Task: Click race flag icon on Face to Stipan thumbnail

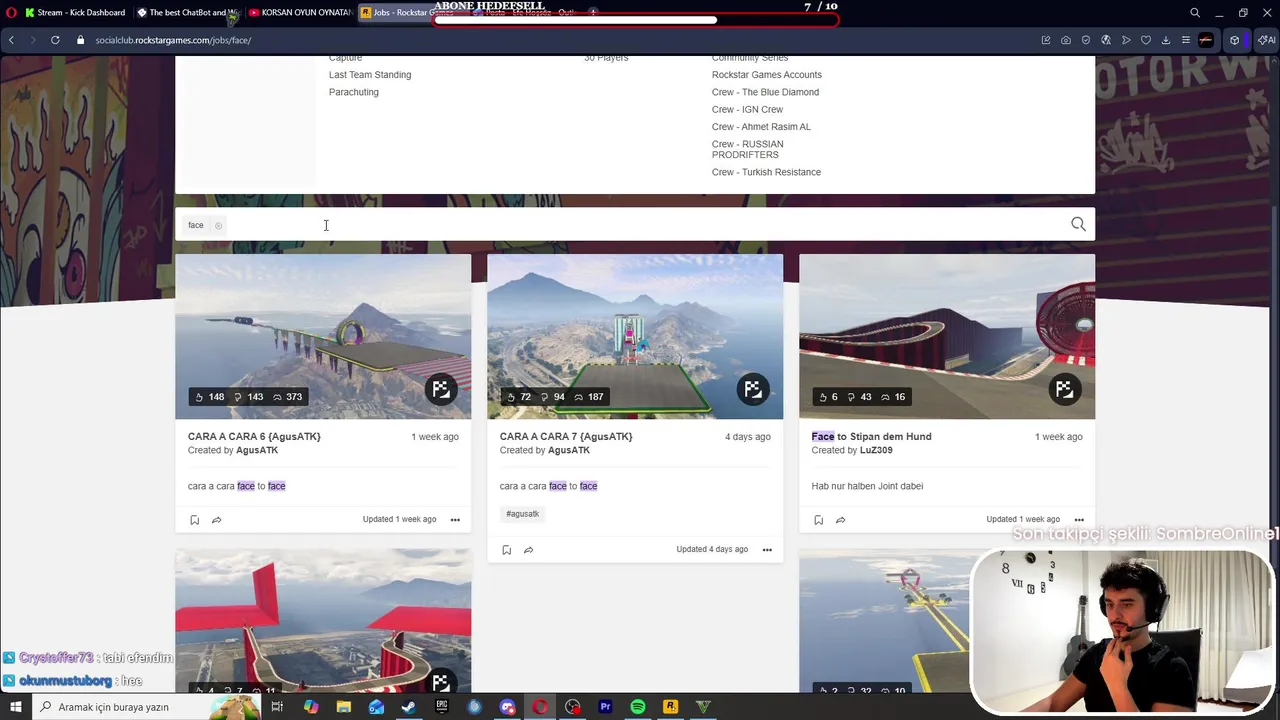Action: 1064,389
